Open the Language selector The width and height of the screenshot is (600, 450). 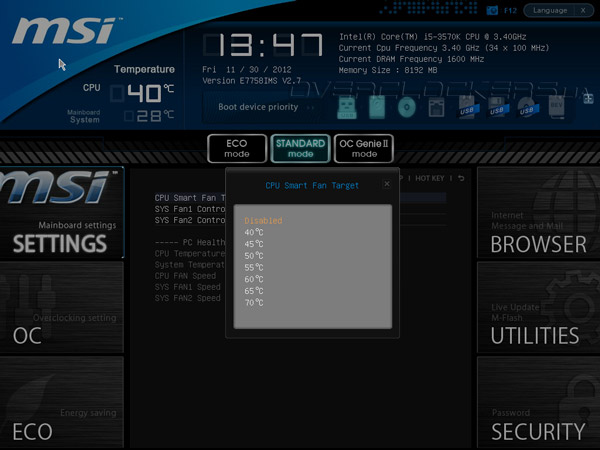point(550,10)
